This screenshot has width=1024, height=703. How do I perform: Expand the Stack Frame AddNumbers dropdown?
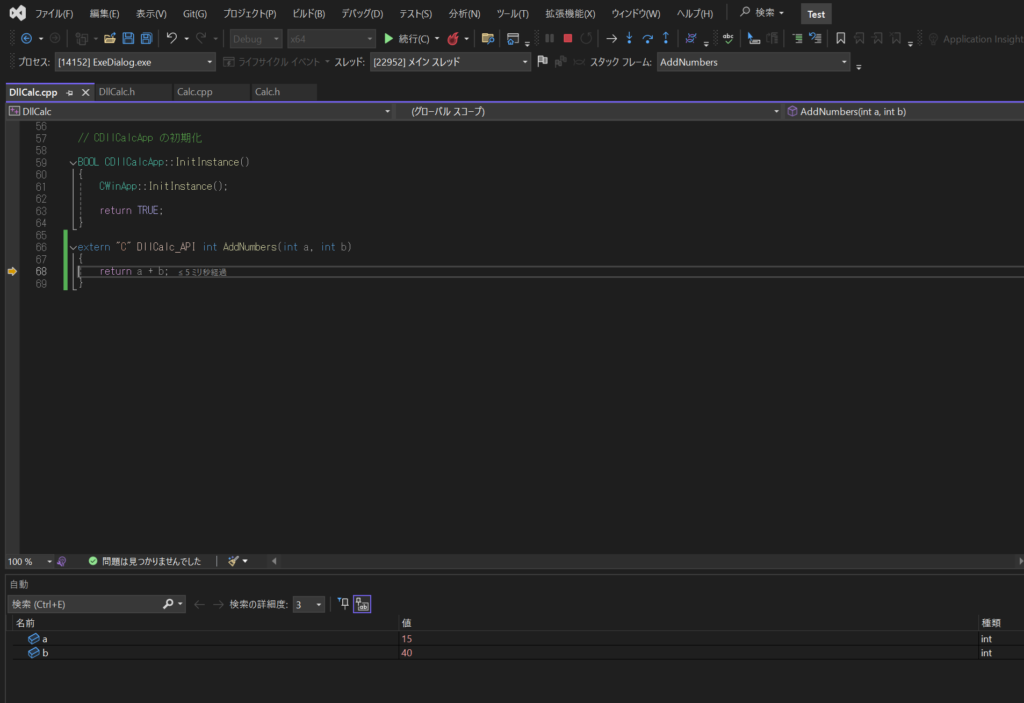[845, 62]
